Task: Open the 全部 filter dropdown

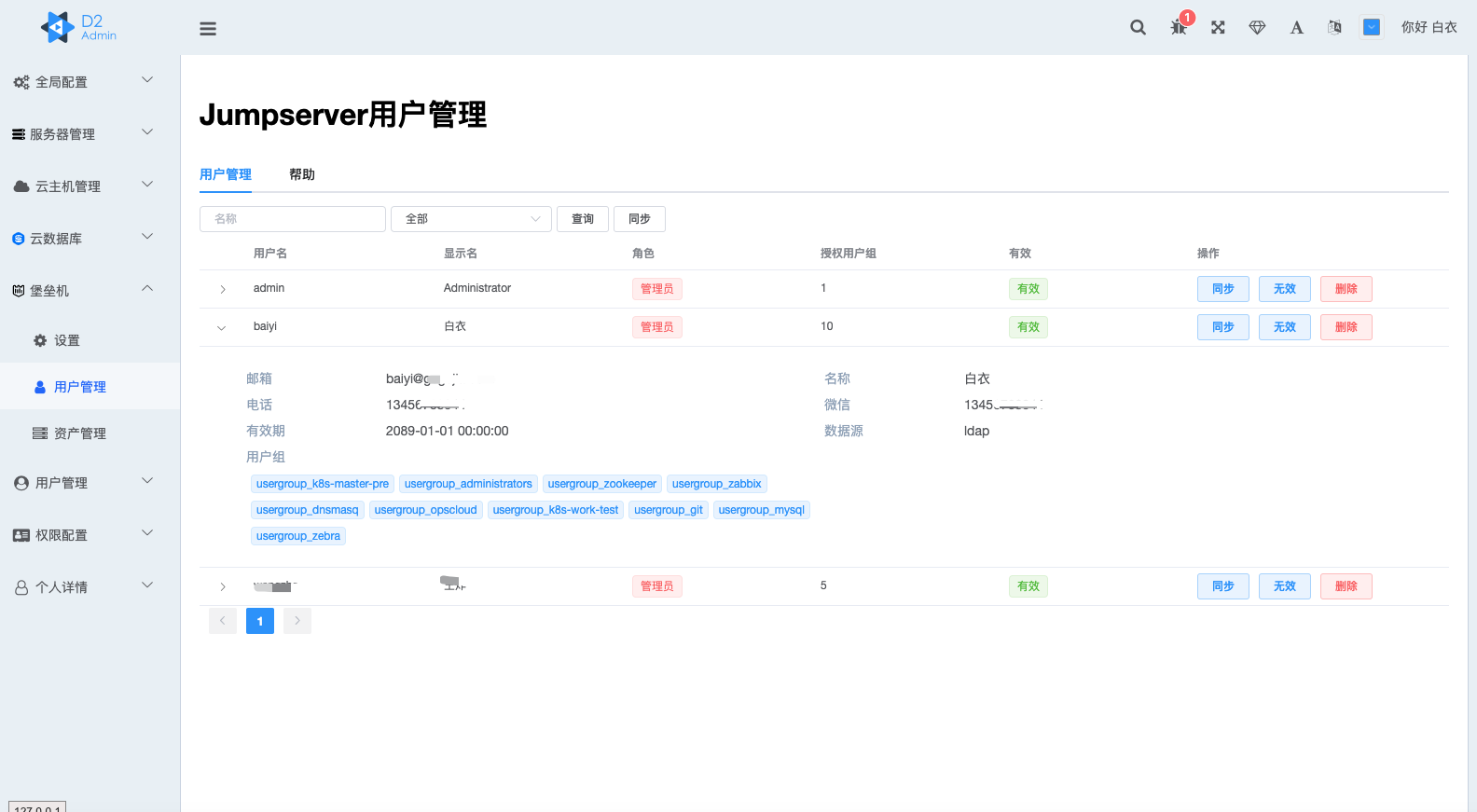Action: point(471,219)
